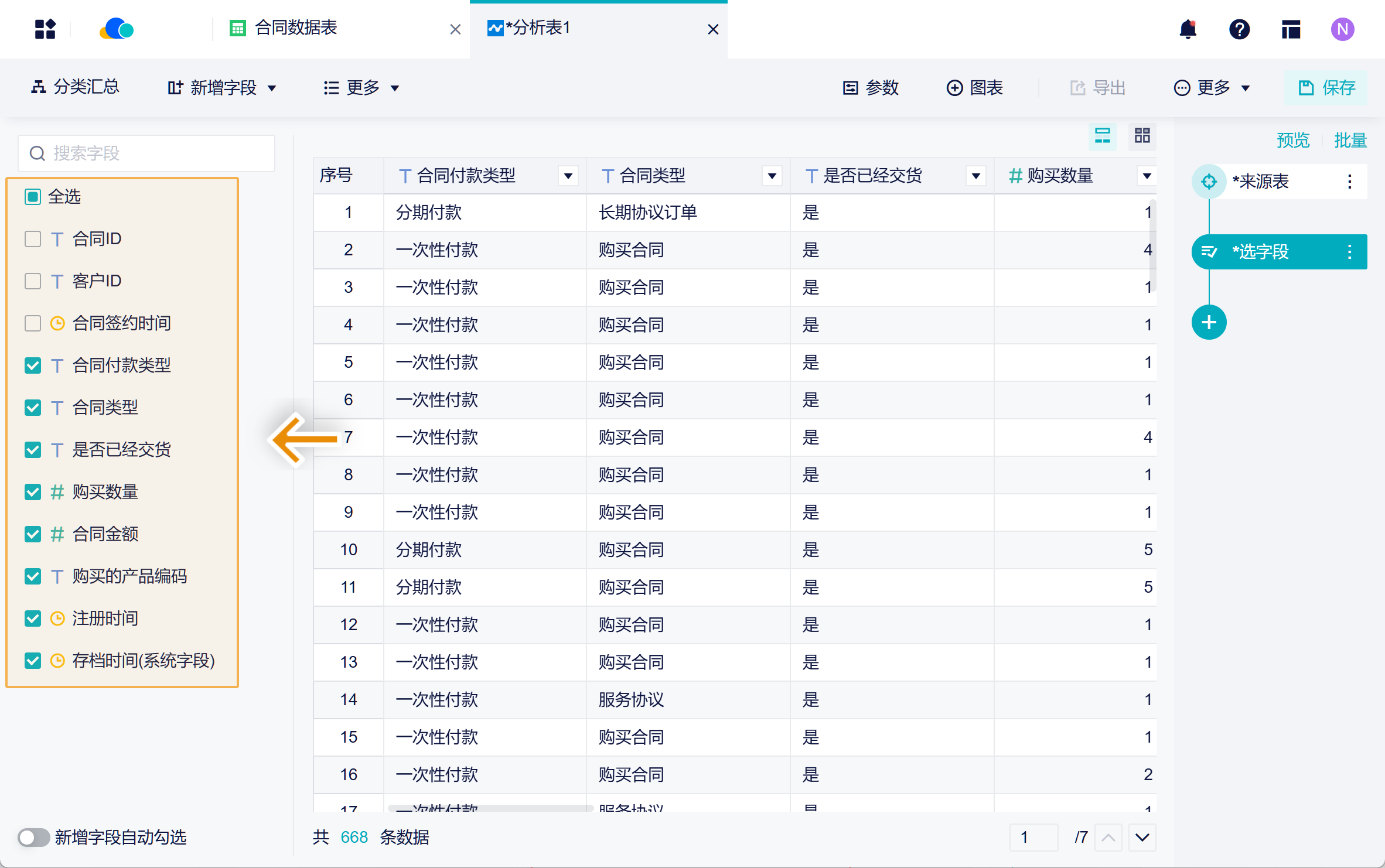Open the notifications bell icon

(x=1188, y=29)
